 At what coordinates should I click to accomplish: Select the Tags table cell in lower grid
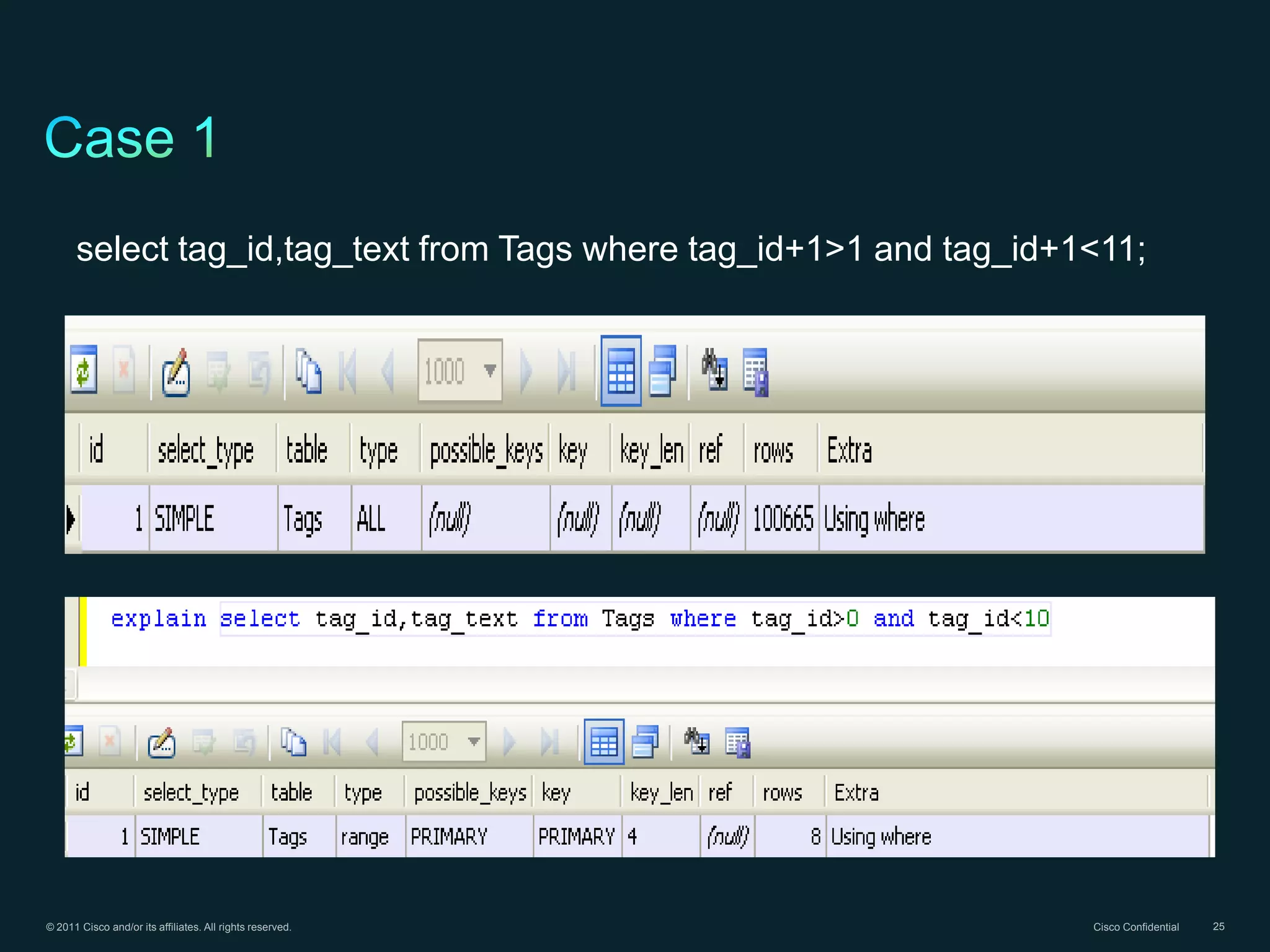coord(300,837)
